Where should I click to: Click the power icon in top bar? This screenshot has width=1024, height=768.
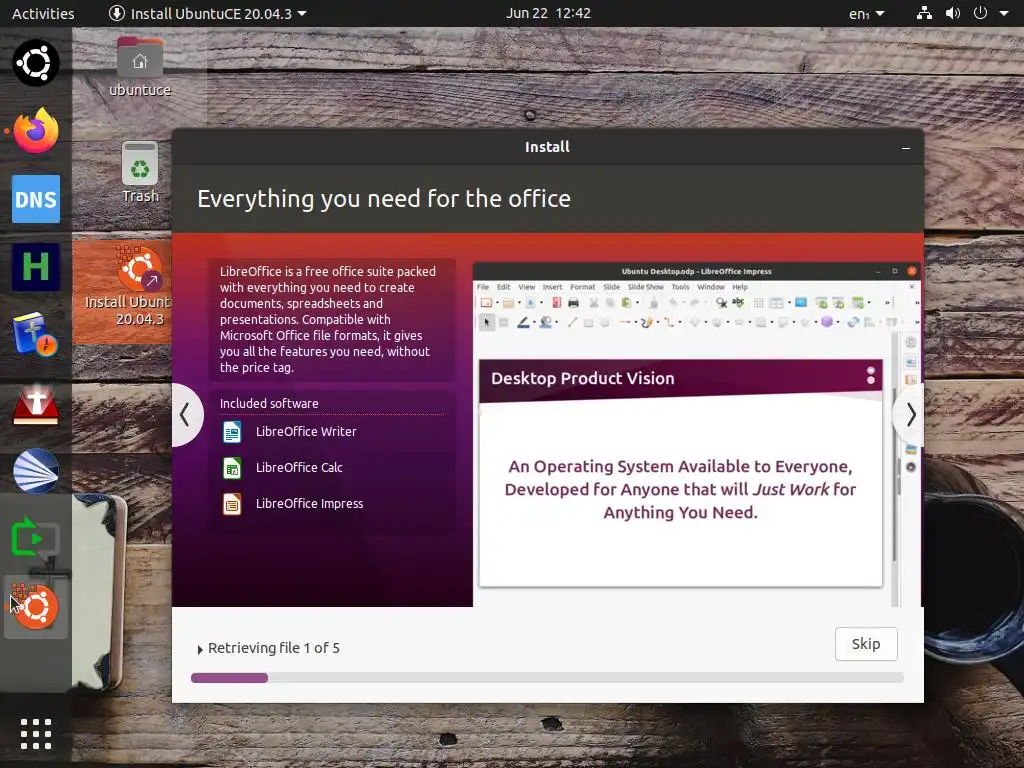coord(980,13)
